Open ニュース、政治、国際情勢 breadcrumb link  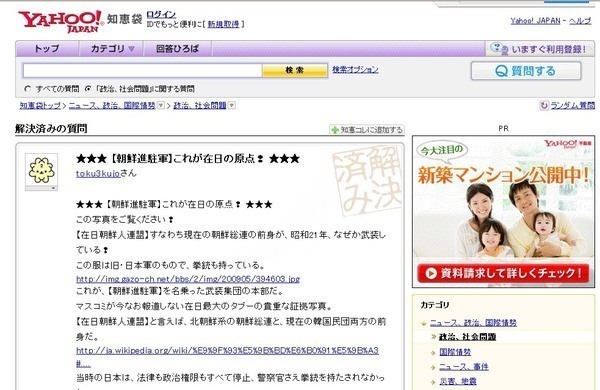pyautogui.click(x=112, y=105)
